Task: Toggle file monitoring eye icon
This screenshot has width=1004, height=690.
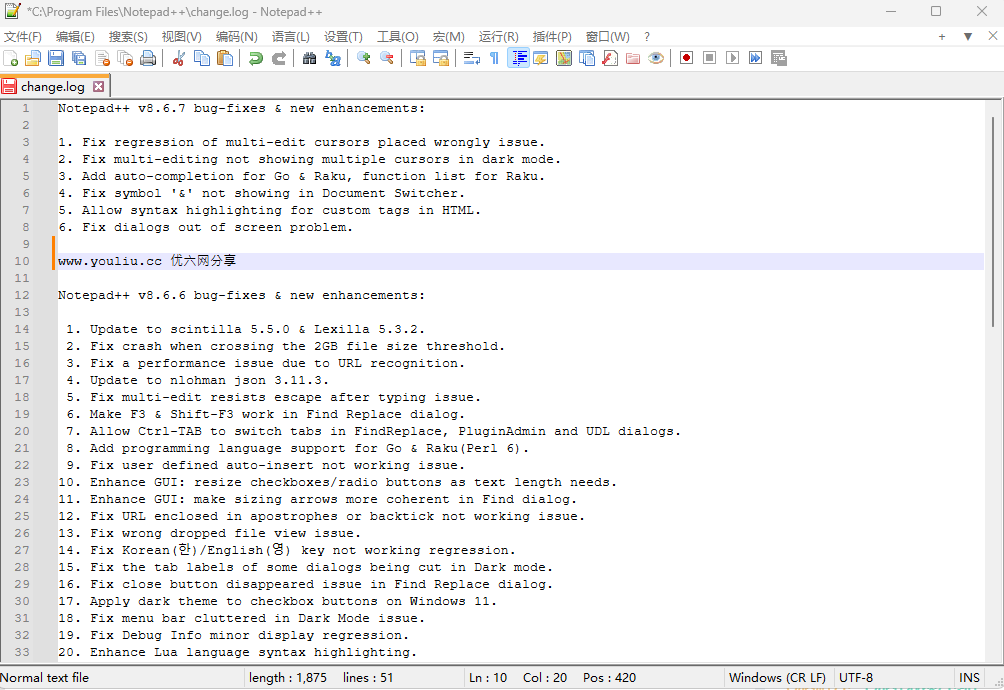Action: (656, 58)
